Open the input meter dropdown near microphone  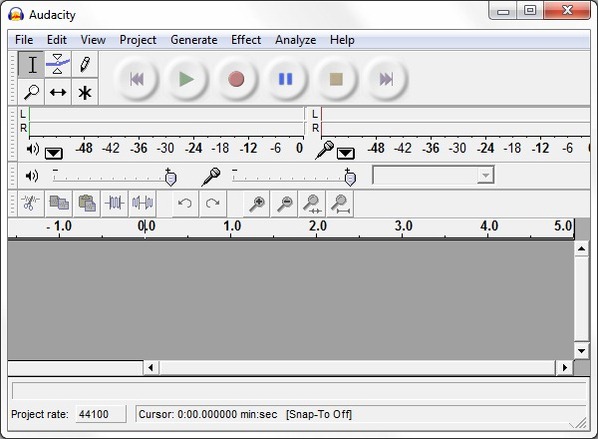pos(346,153)
